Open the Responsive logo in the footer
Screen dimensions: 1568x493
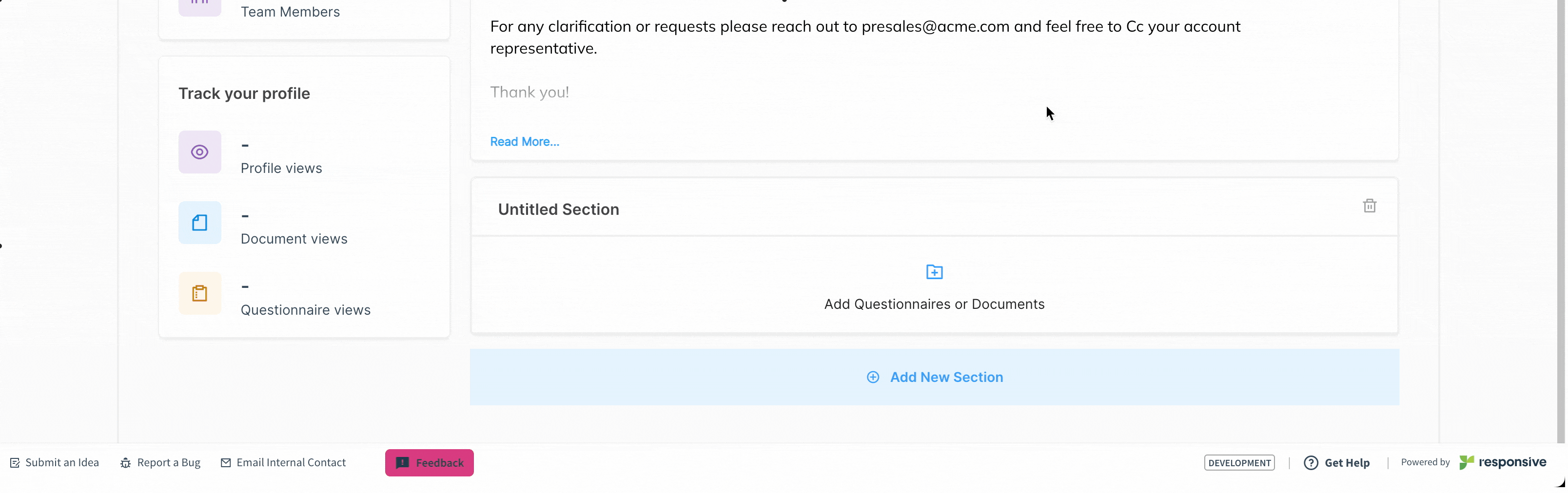pos(1503,463)
